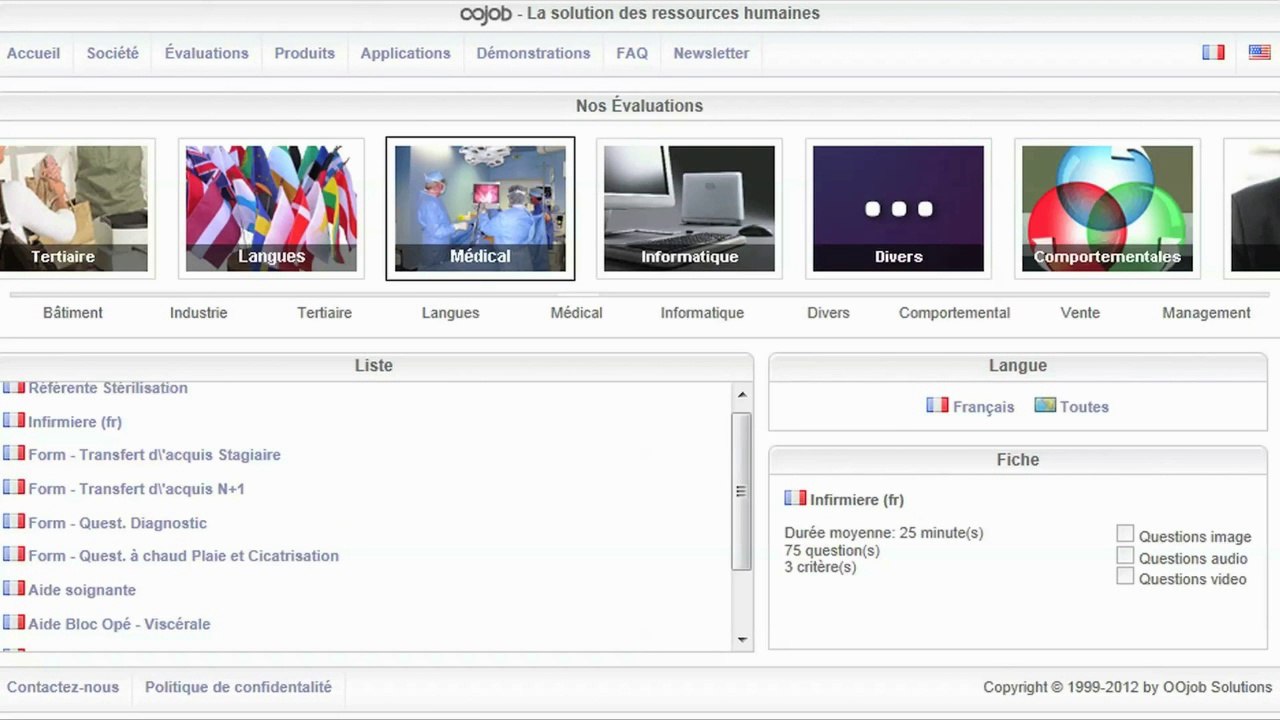Image resolution: width=1280 pixels, height=720 pixels.
Task: Switch site language to US English flag
Action: tap(1260, 52)
